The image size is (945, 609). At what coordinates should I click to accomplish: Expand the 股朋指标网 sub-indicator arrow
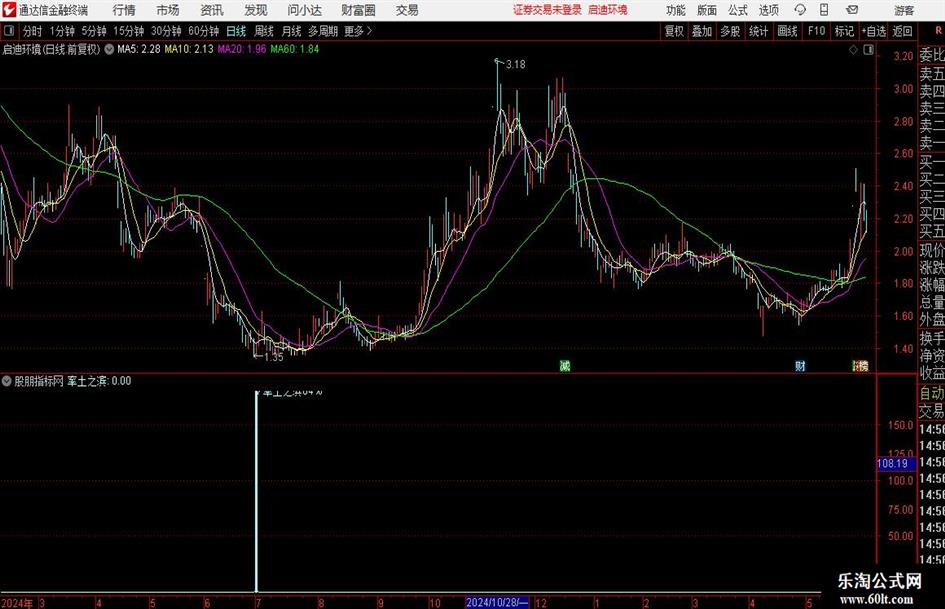point(7,380)
